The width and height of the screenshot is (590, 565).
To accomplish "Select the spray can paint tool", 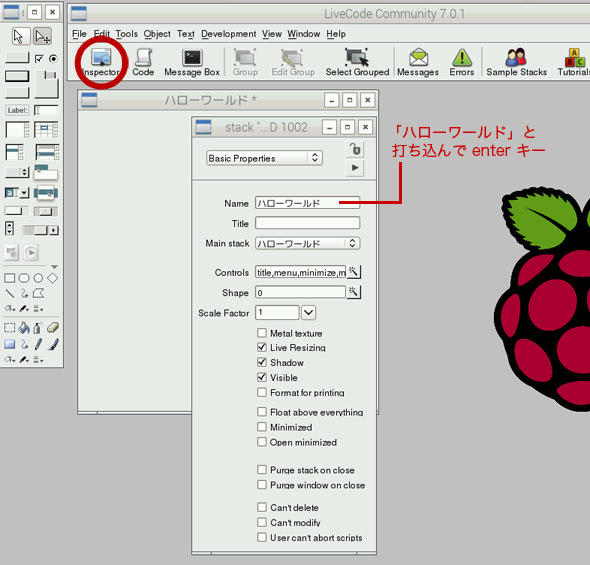I will pos(37,328).
